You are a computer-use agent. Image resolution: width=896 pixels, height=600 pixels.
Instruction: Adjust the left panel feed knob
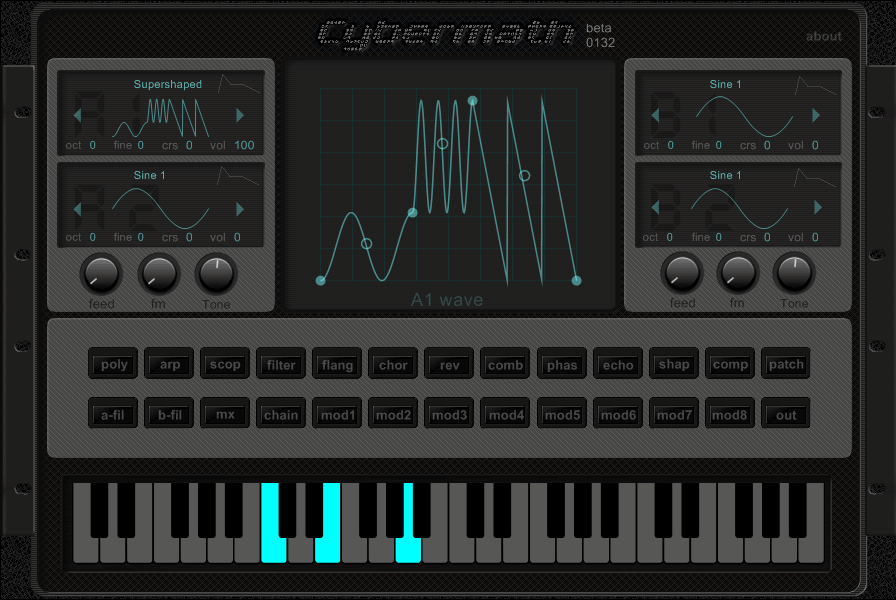[101, 274]
